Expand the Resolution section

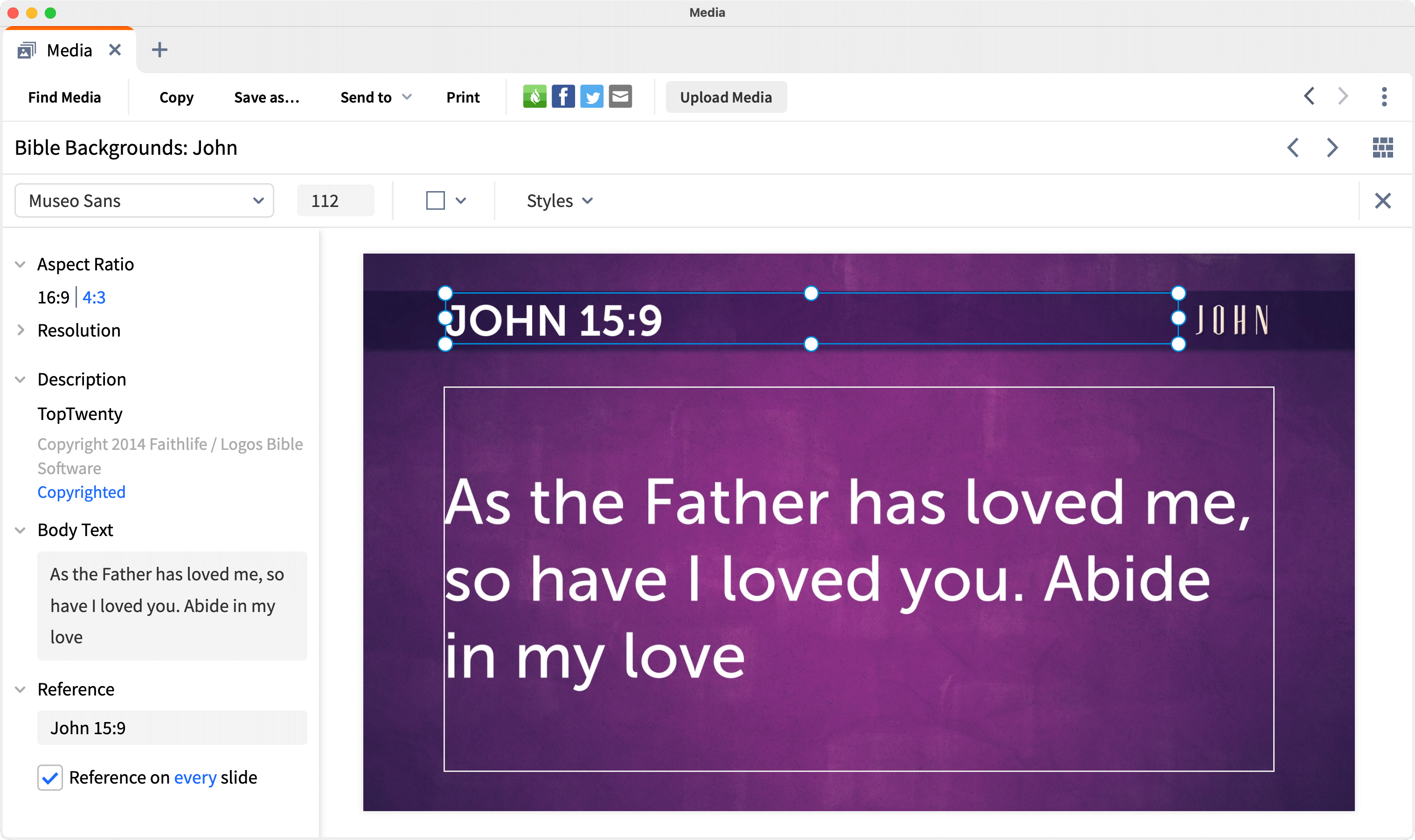21,330
